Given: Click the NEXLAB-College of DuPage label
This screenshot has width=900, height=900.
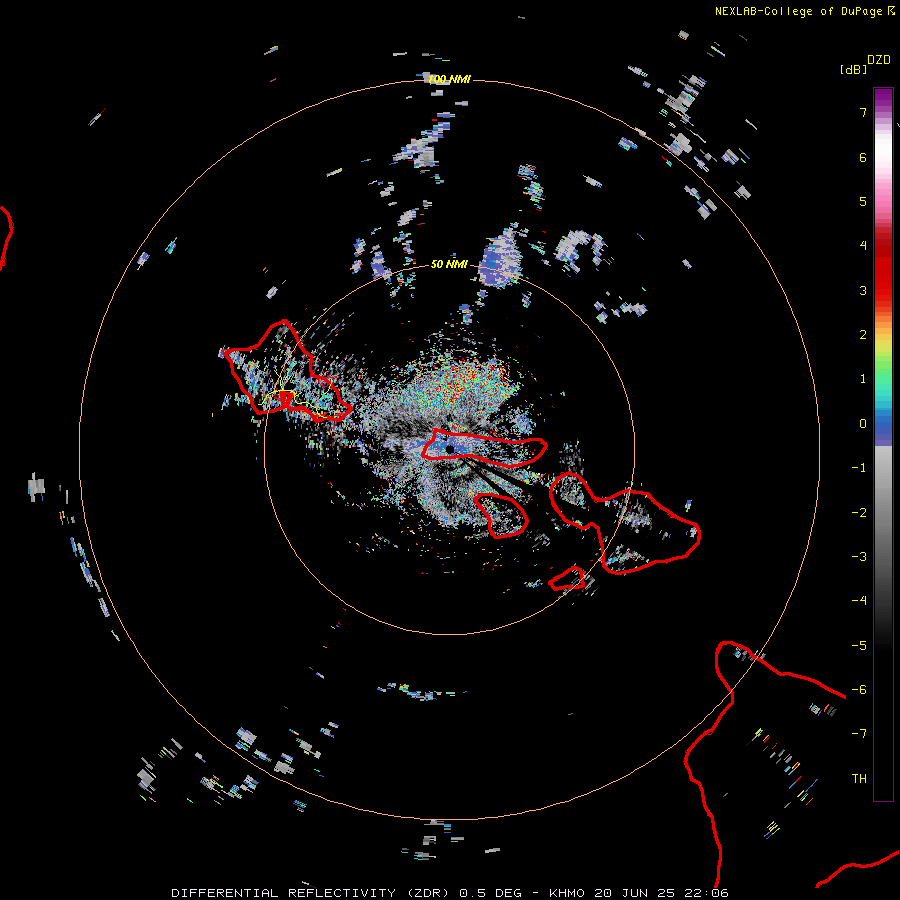Looking at the screenshot, I should point(798,11).
